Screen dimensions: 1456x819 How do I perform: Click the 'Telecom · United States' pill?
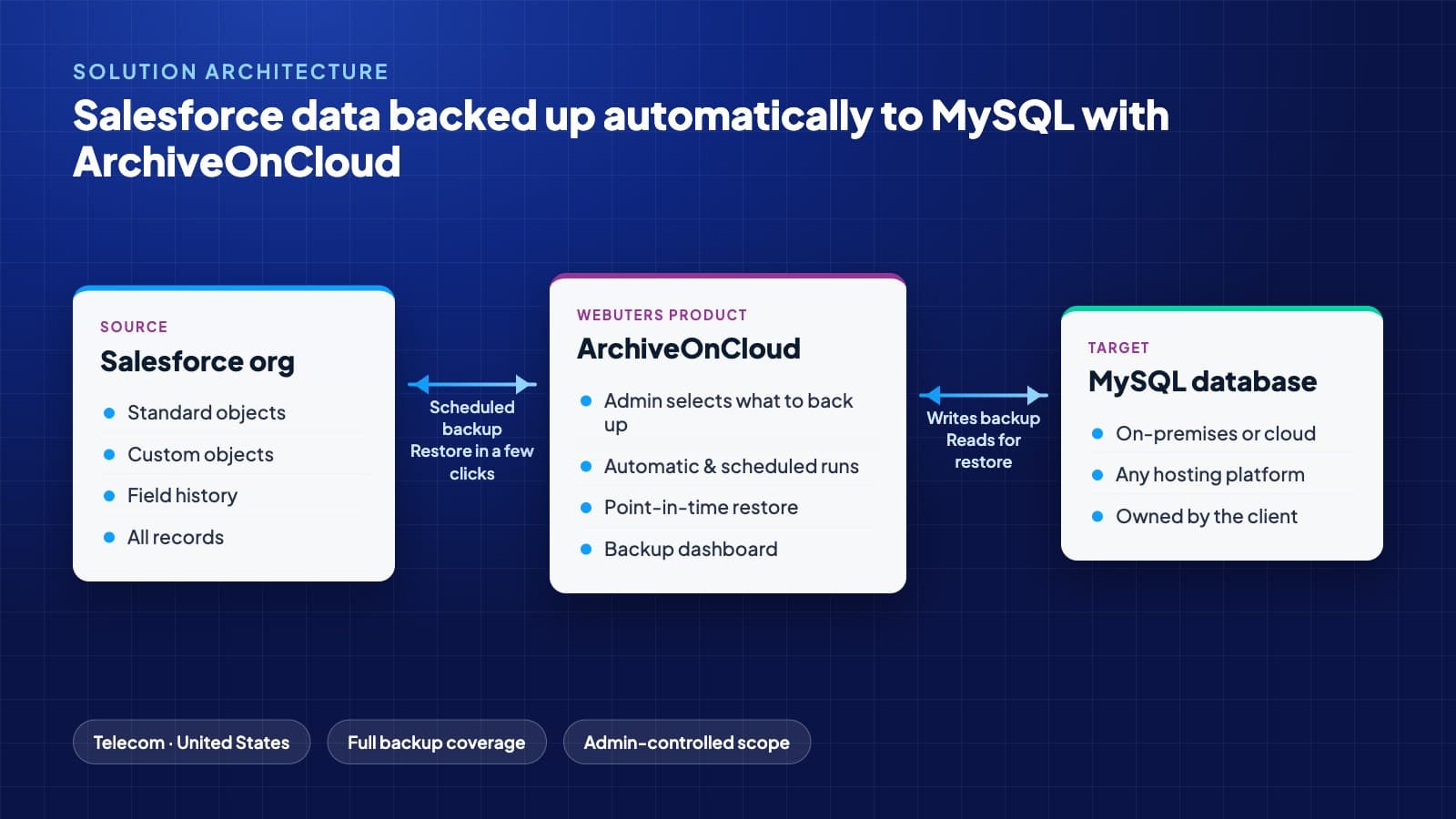pos(191,742)
